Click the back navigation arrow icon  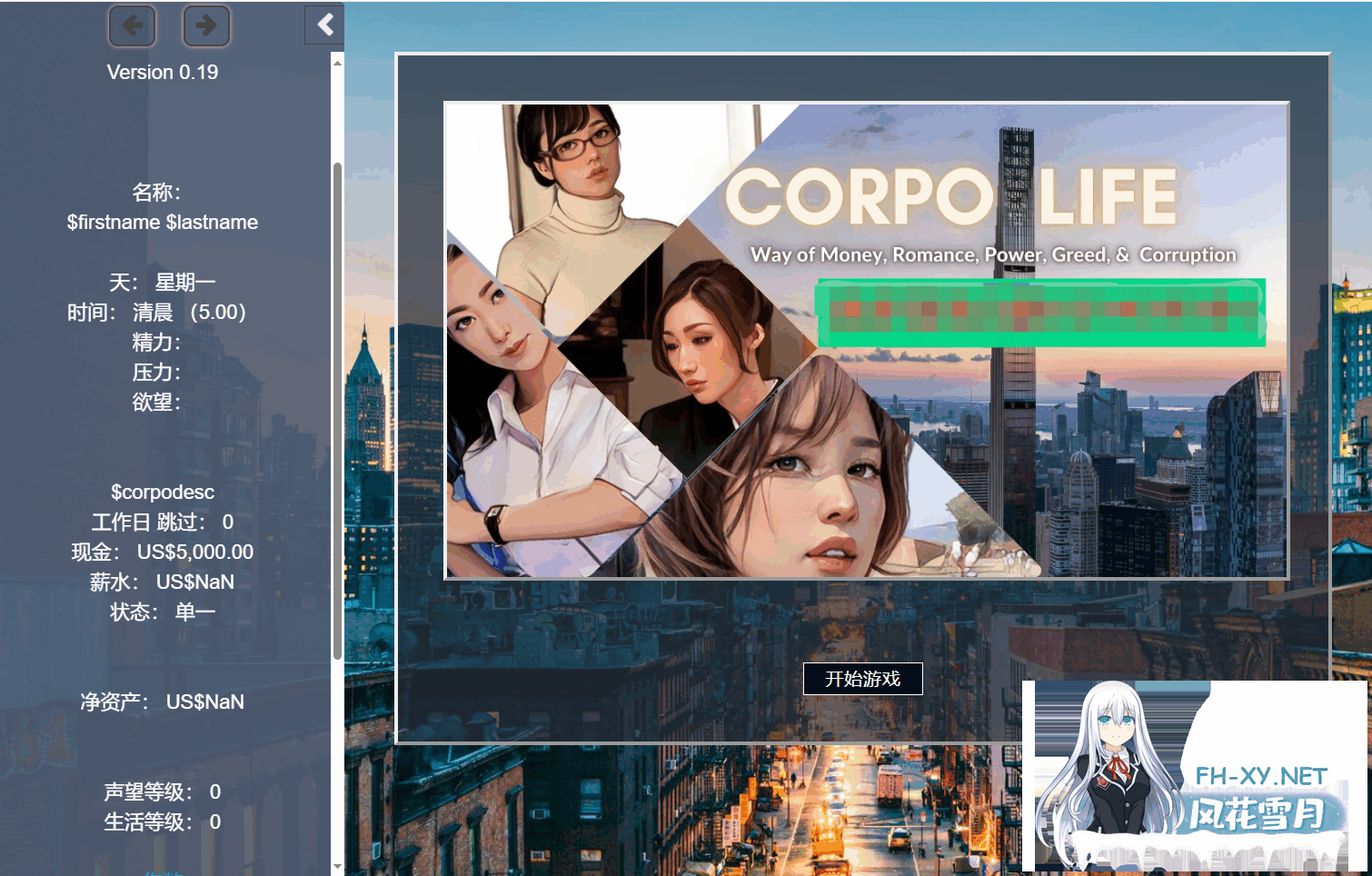132,25
